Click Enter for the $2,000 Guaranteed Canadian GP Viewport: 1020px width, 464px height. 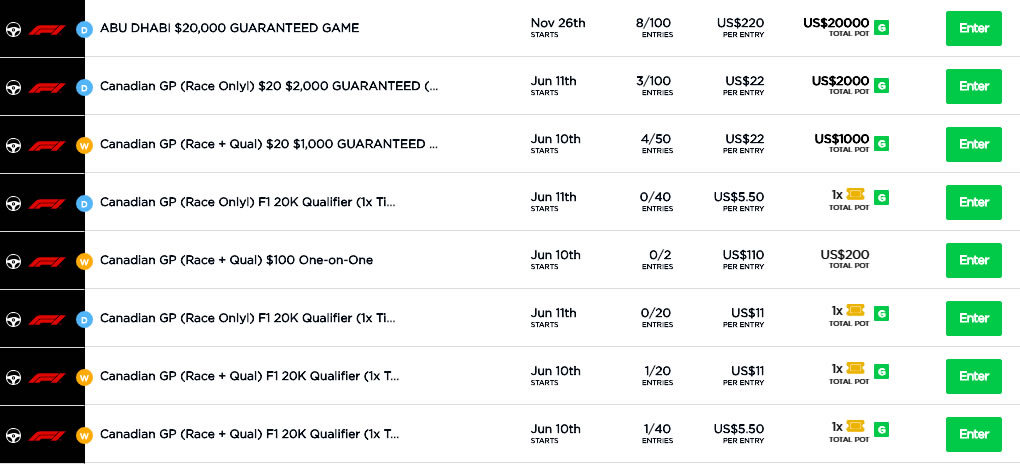[974, 87]
